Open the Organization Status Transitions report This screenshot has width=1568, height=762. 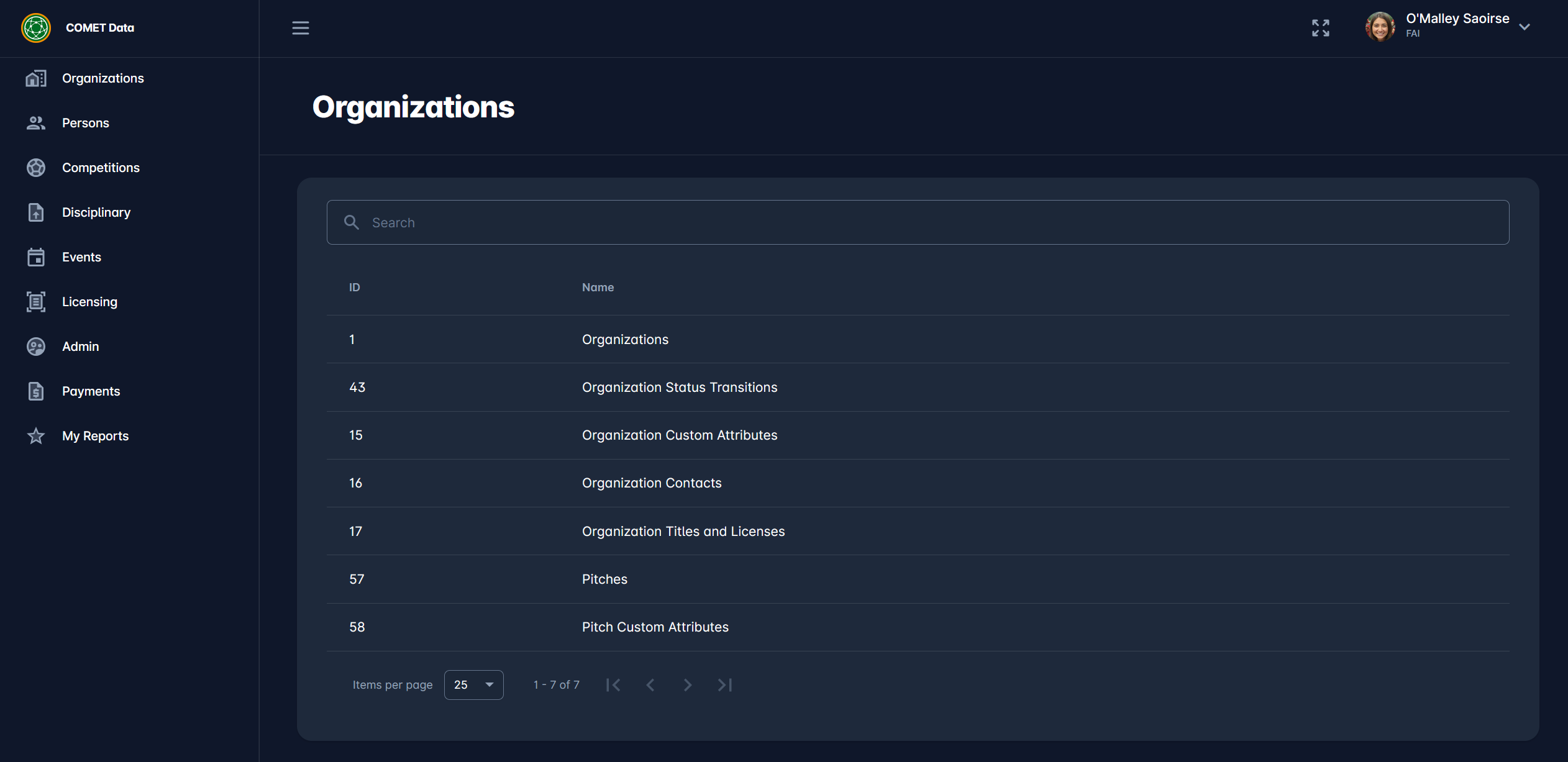(680, 387)
